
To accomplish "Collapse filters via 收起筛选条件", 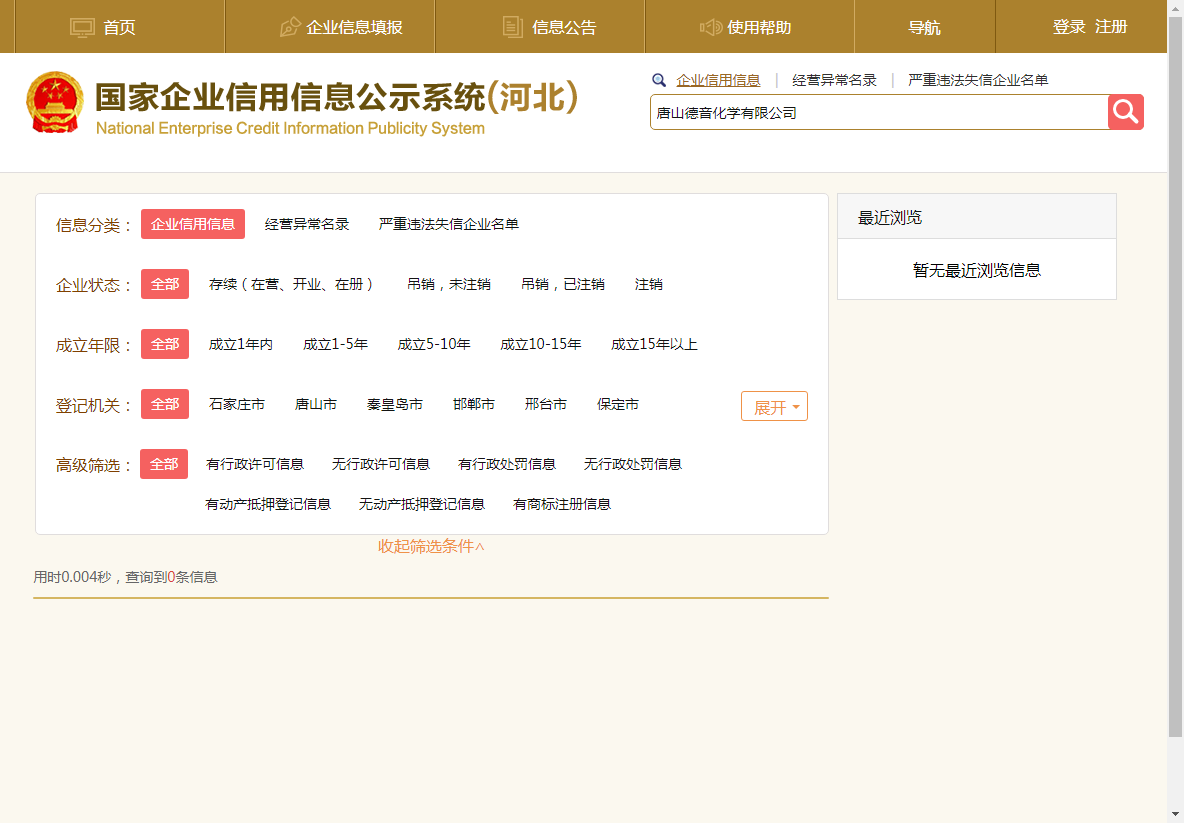I will pyautogui.click(x=431, y=546).
